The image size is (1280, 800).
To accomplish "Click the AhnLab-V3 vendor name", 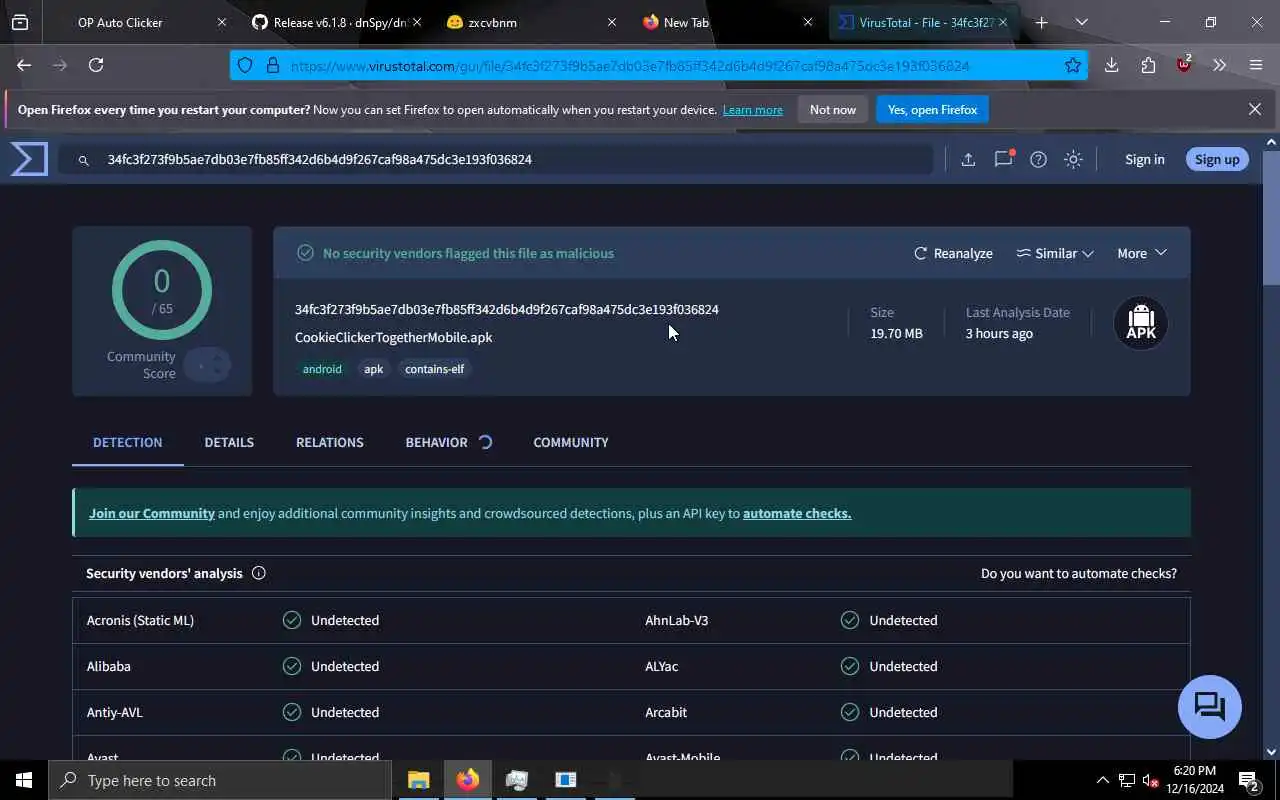I will pos(677,620).
